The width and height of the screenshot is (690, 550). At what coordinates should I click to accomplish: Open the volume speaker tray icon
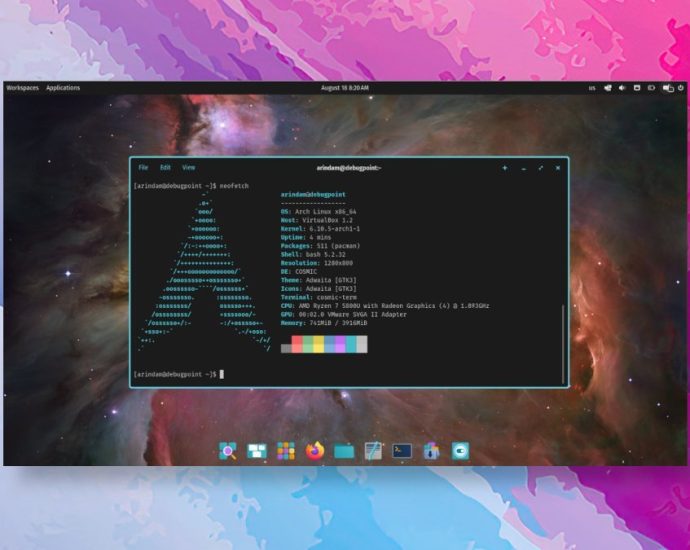pyautogui.click(x=622, y=88)
